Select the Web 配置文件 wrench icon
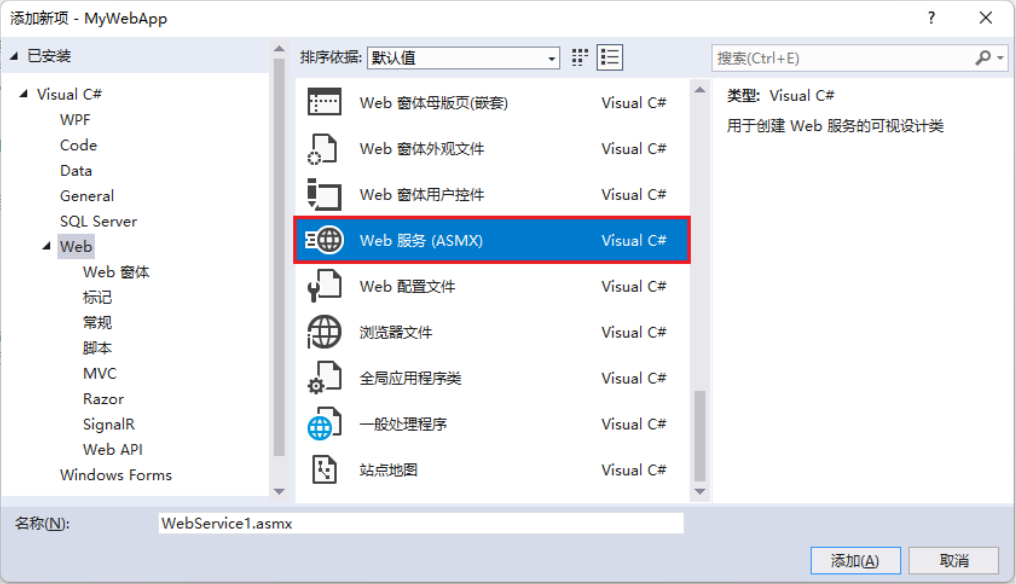This screenshot has width=1016, height=584. click(x=324, y=286)
